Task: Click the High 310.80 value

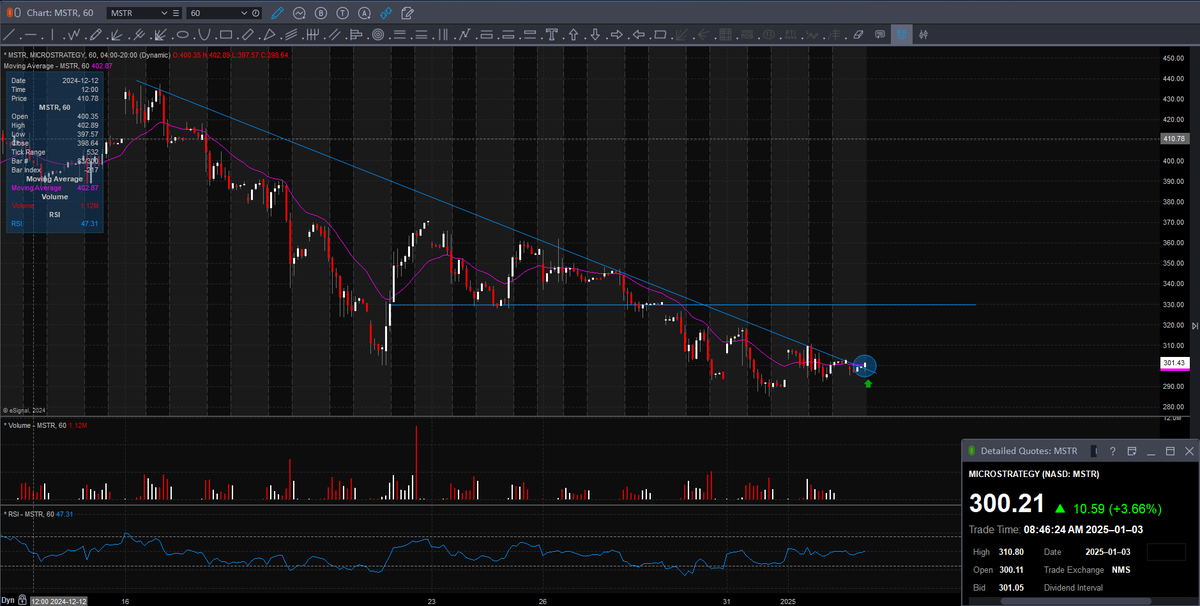Action: point(1011,552)
